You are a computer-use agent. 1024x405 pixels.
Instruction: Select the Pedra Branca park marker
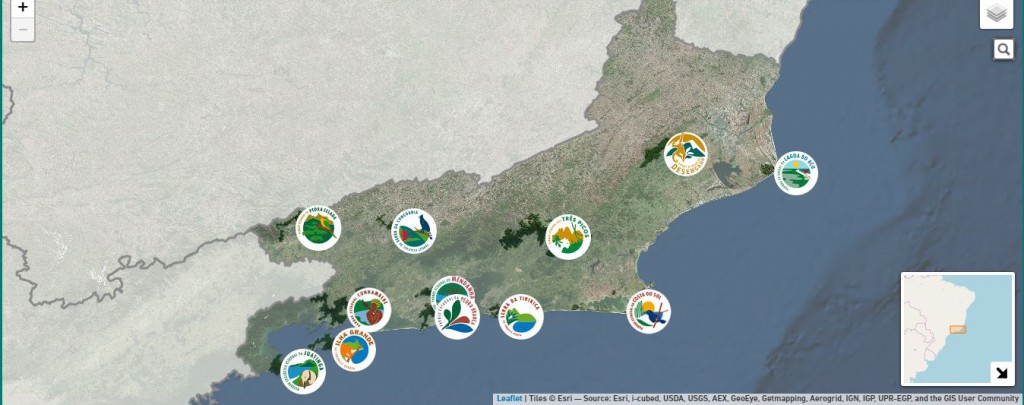[458, 317]
